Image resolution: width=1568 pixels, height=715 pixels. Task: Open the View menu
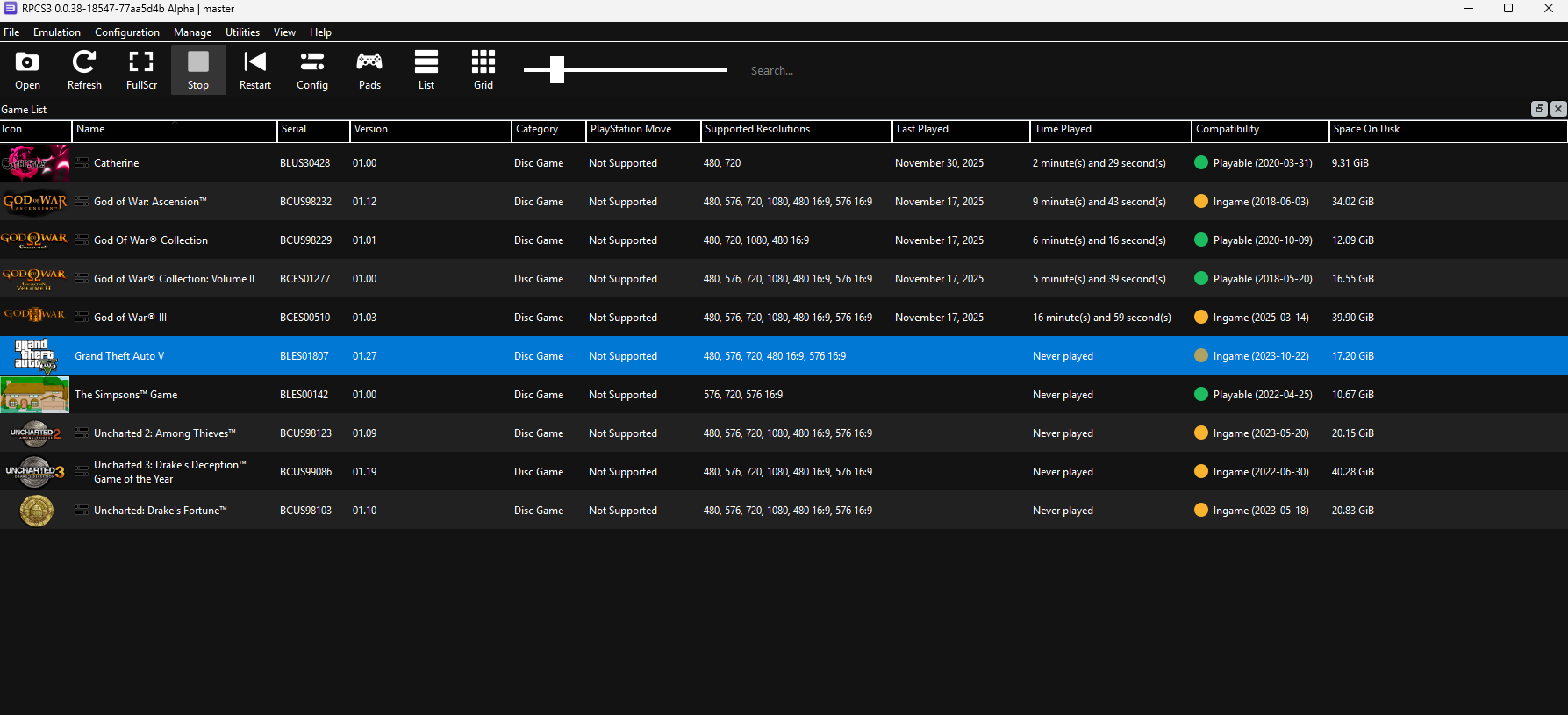[x=284, y=32]
